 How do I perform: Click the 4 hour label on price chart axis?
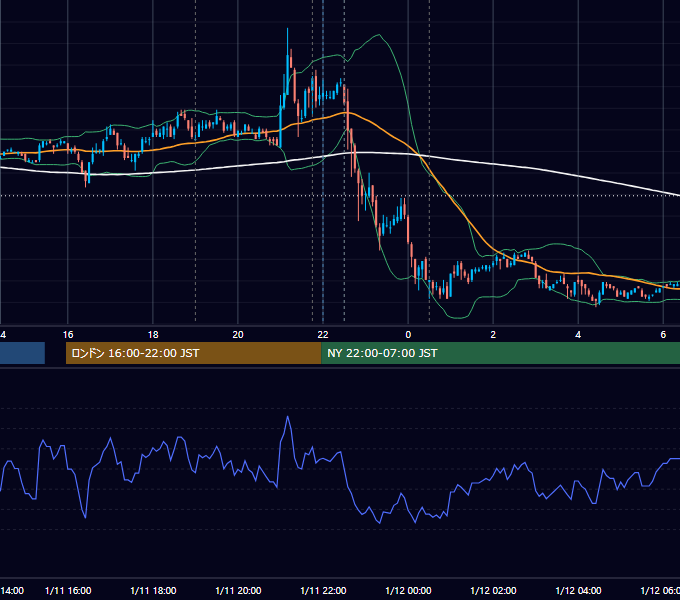578,335
